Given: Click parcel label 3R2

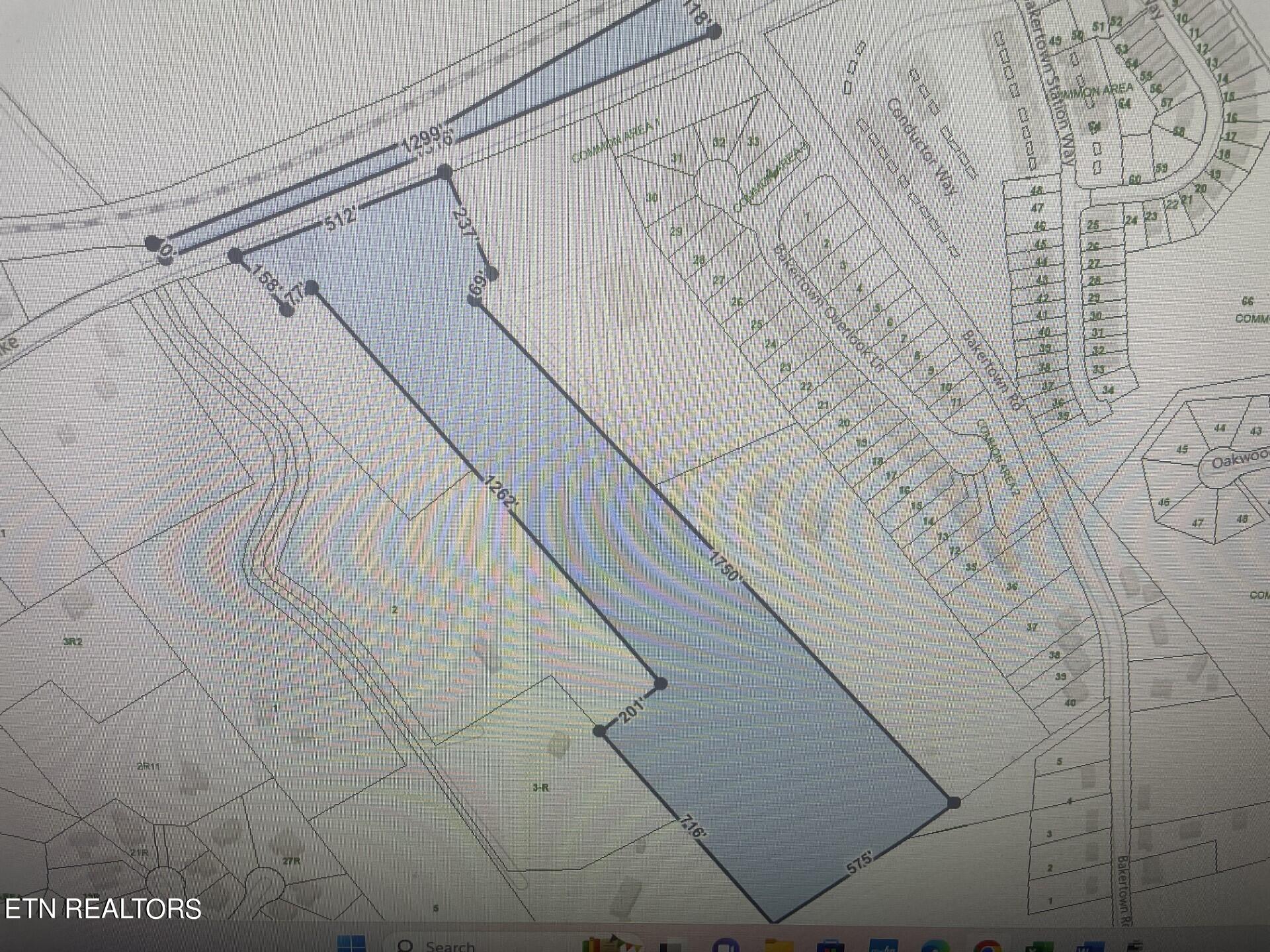Looking at the screenshot, I should pyautogui.click(x=73, y=641).
